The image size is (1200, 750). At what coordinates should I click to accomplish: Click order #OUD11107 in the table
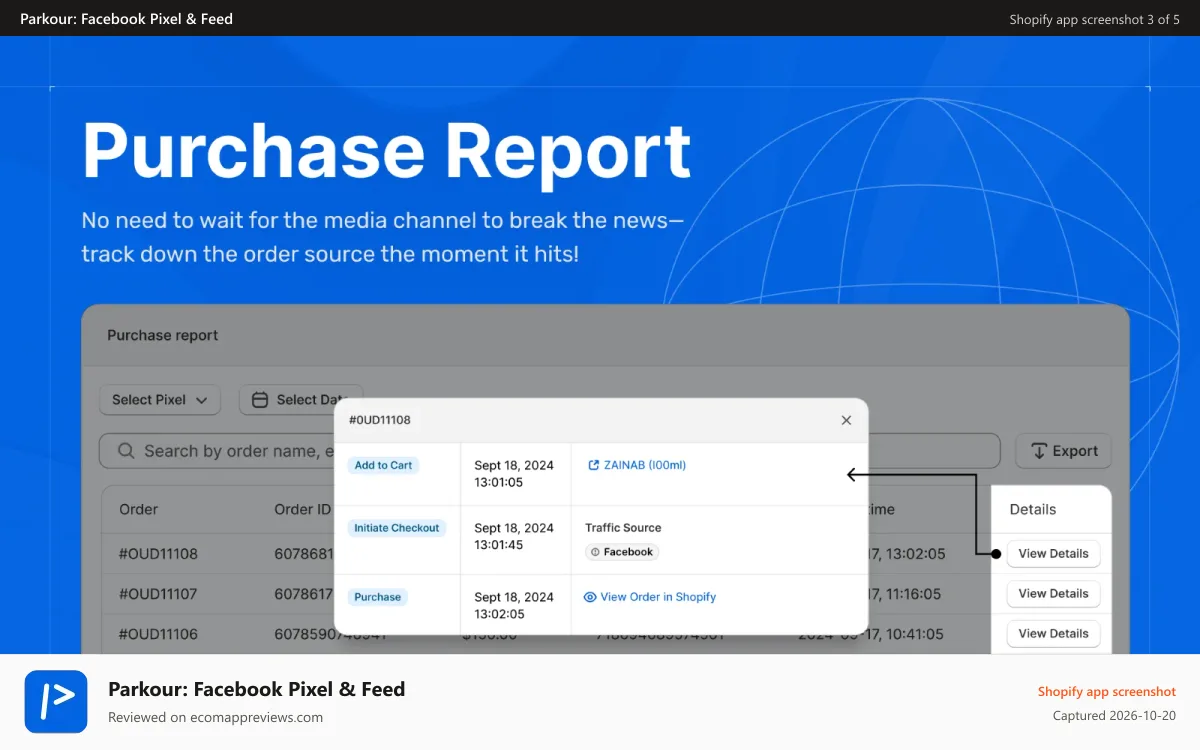[x=158, y=594]
